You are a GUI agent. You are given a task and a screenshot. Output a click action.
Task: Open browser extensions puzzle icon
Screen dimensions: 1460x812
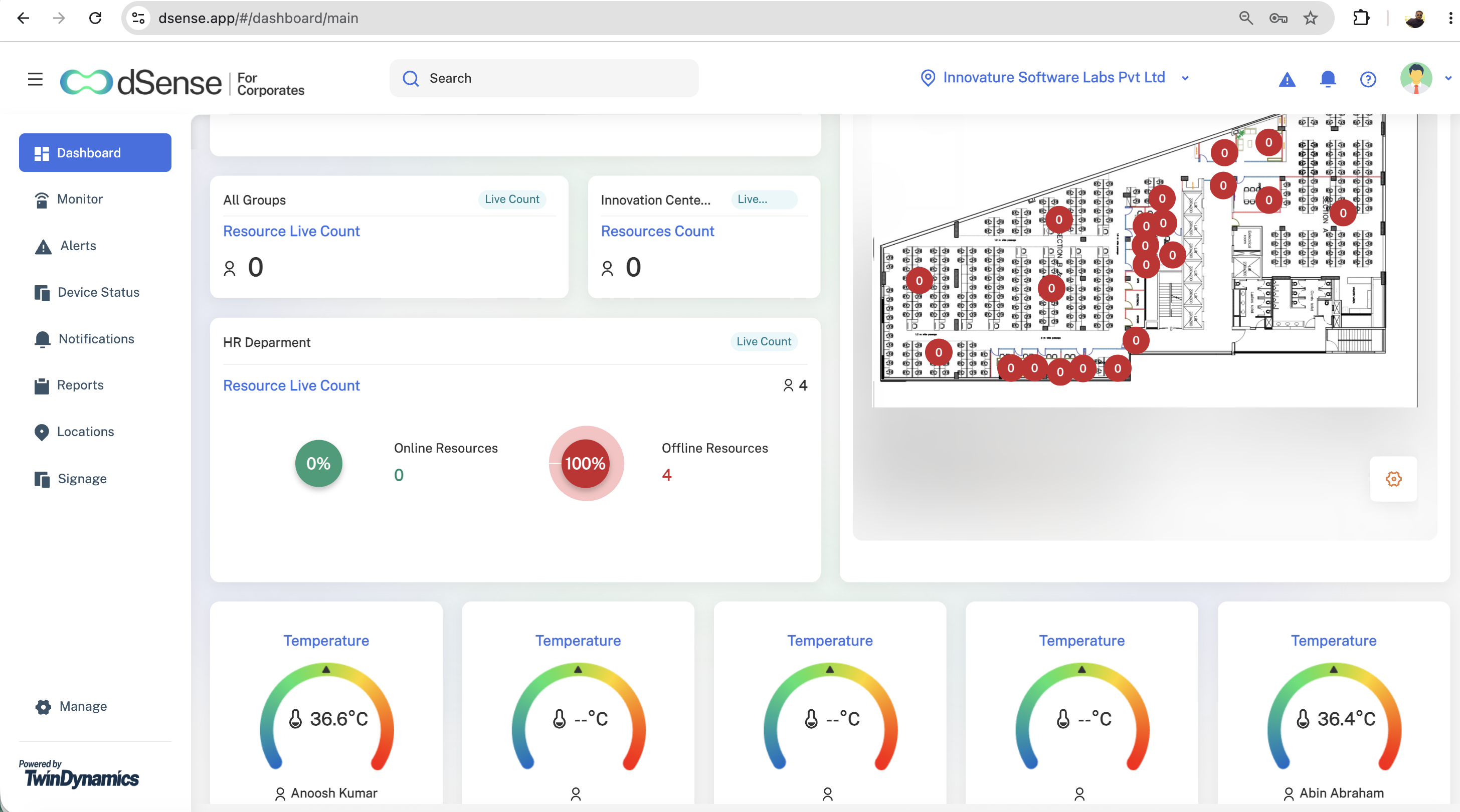pyautogui.click(x=1361, y=18)
